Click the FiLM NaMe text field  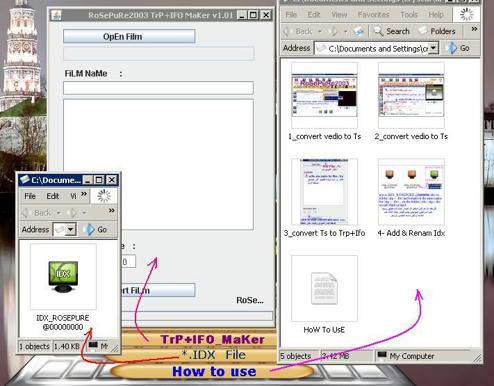(158, 88)
